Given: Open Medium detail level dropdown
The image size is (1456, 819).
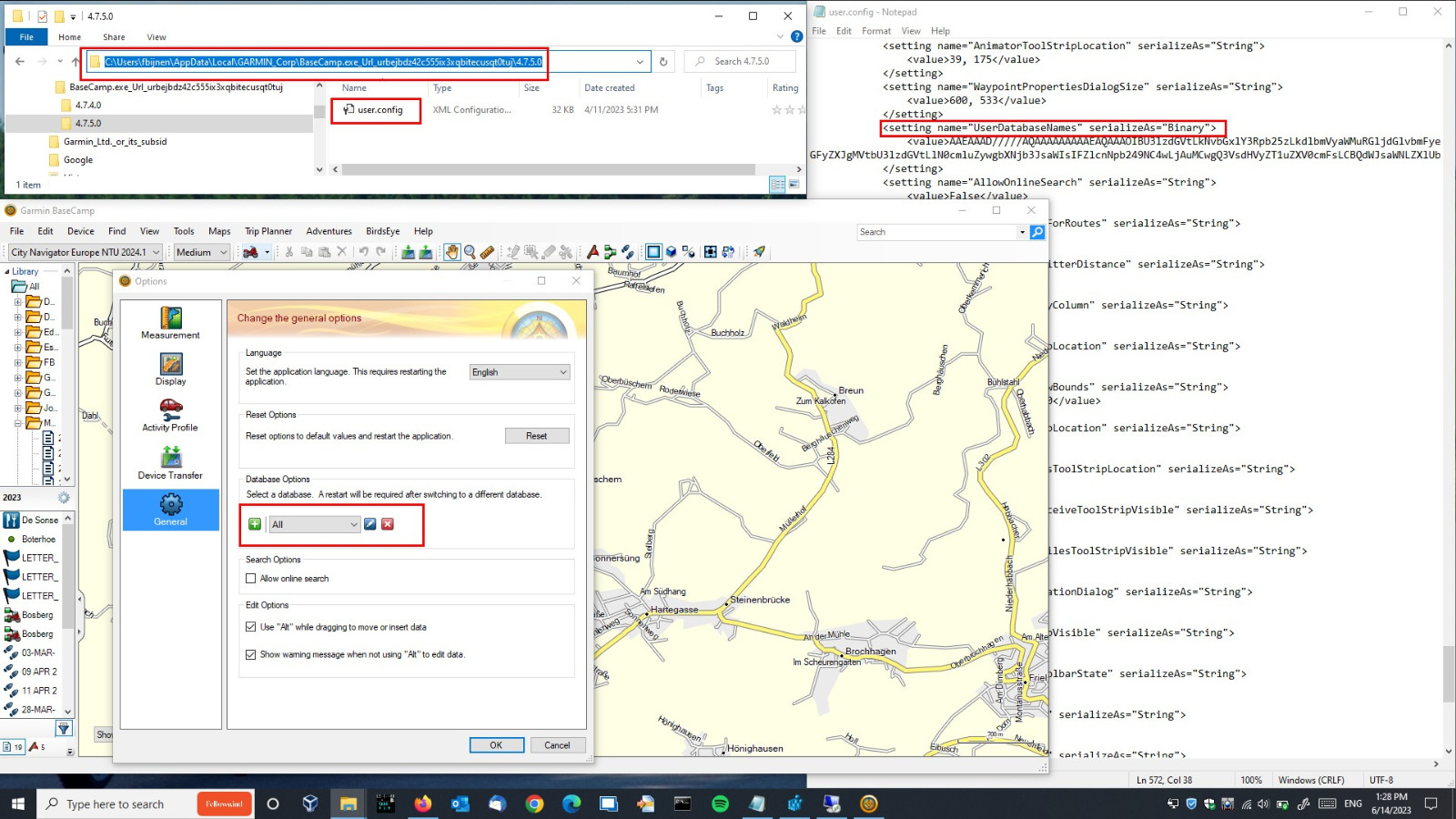Looking at the screenshot, I should [201, 252].
